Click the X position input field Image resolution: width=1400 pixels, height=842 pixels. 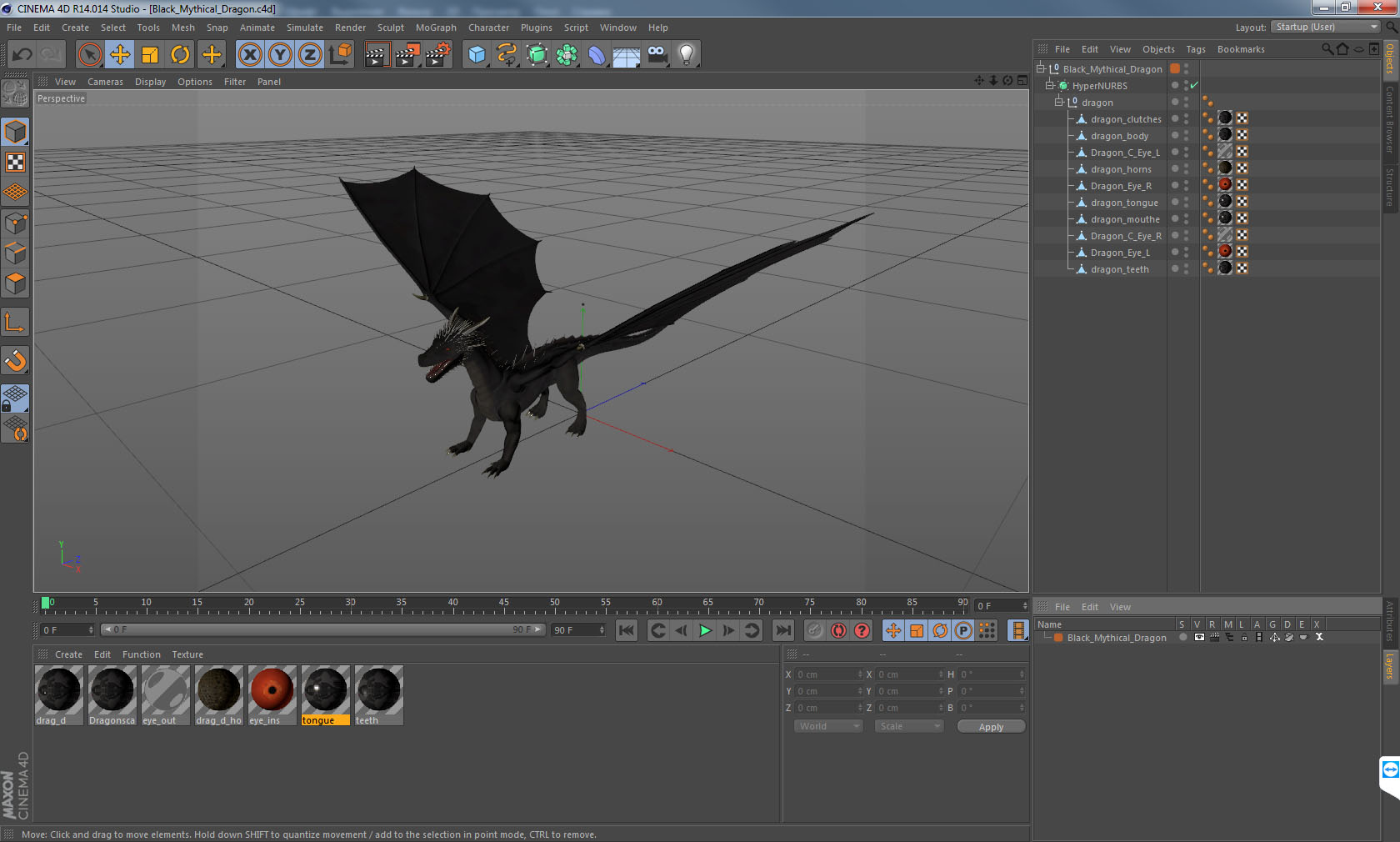tap(828, 674)
